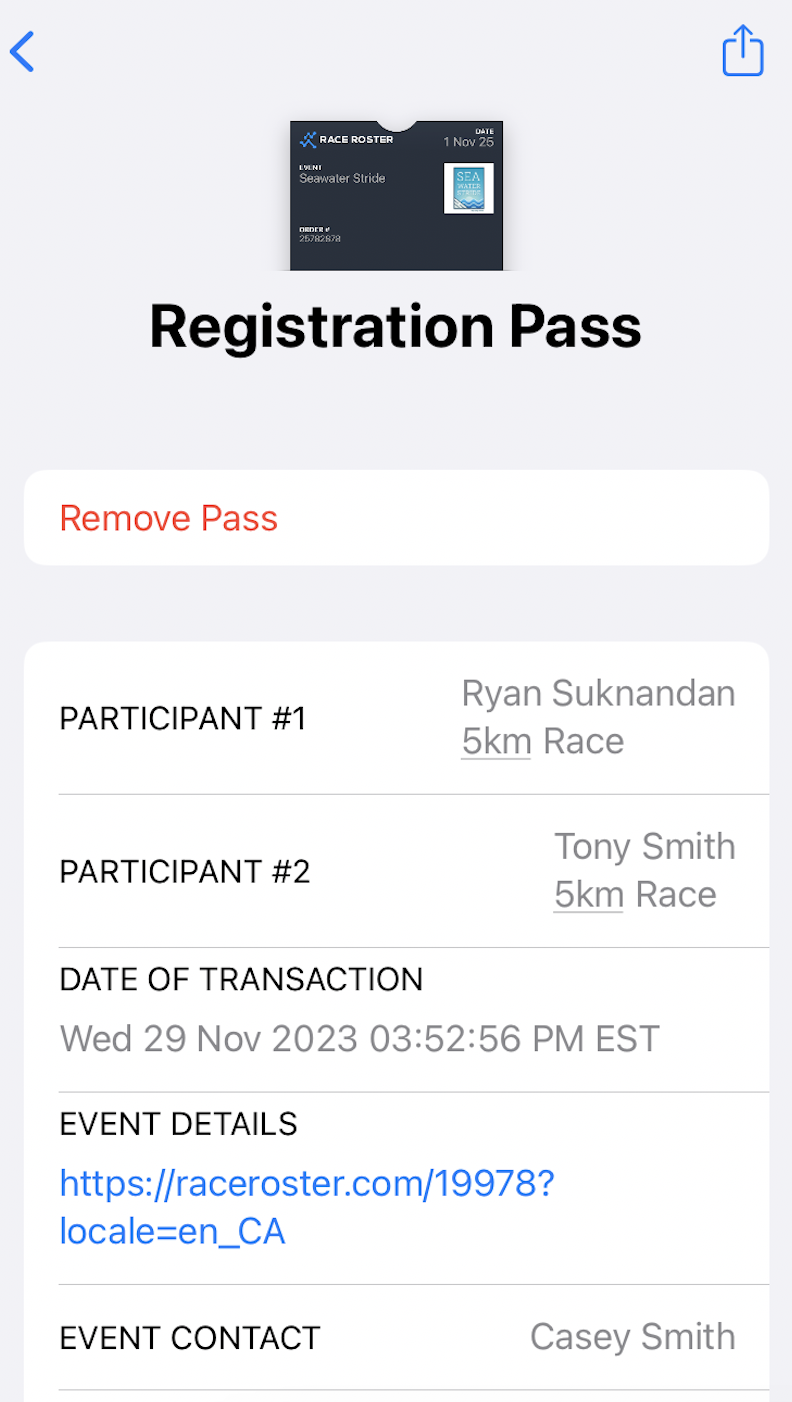This screenshot has height=1402, width=792.
Task: Select the Participant #2 label
Action: [185, 871]
